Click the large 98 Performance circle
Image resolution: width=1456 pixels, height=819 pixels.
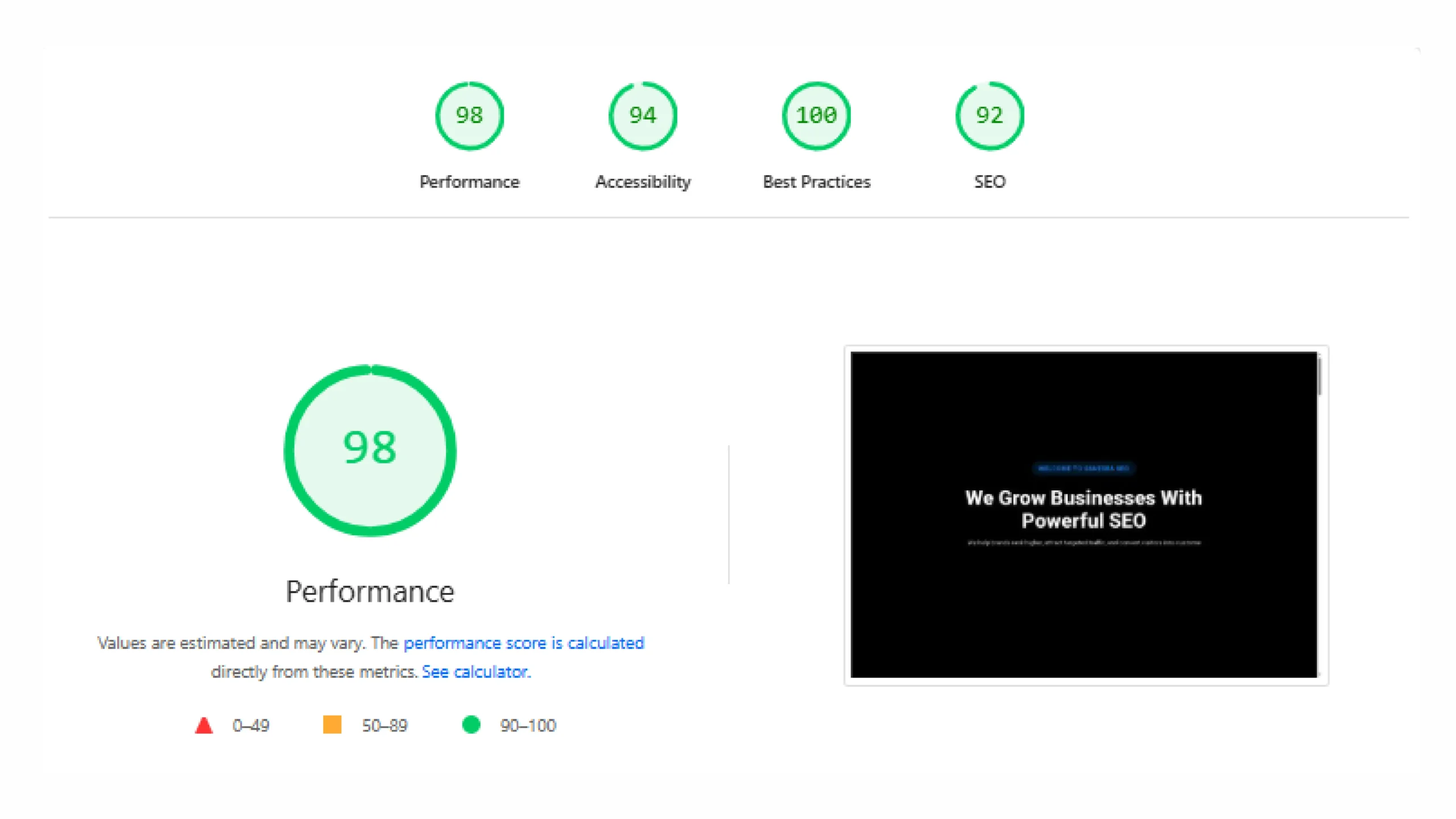click(x=370, y=449)
